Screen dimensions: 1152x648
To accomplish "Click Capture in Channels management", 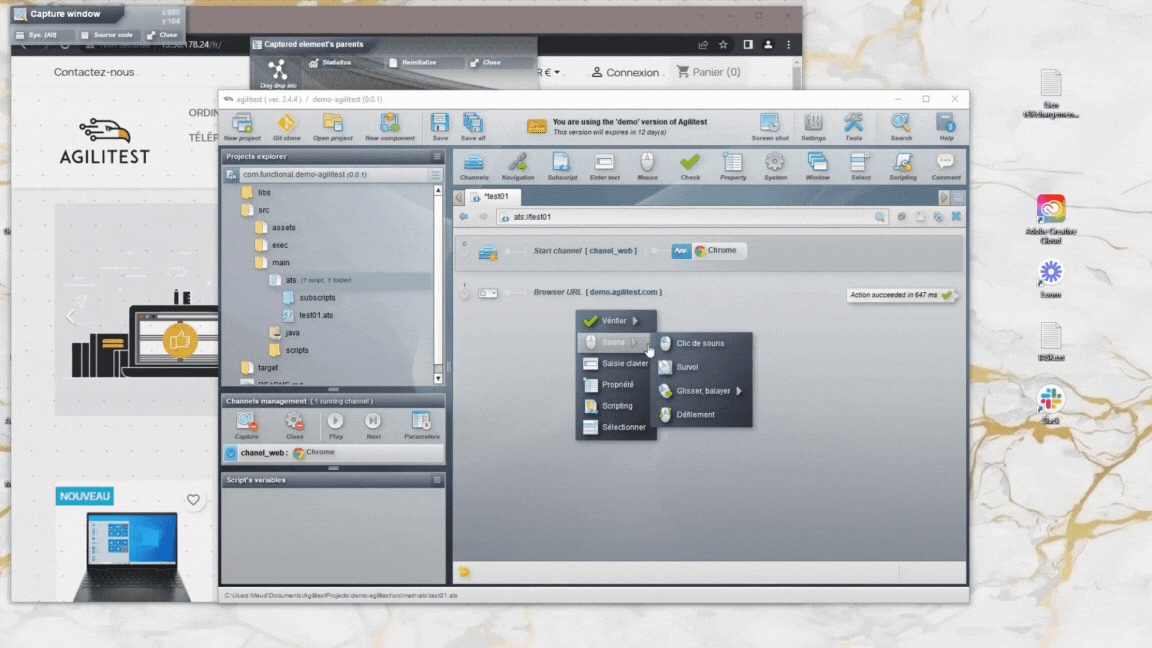I will pyautogui.click(x=246, y=425).
